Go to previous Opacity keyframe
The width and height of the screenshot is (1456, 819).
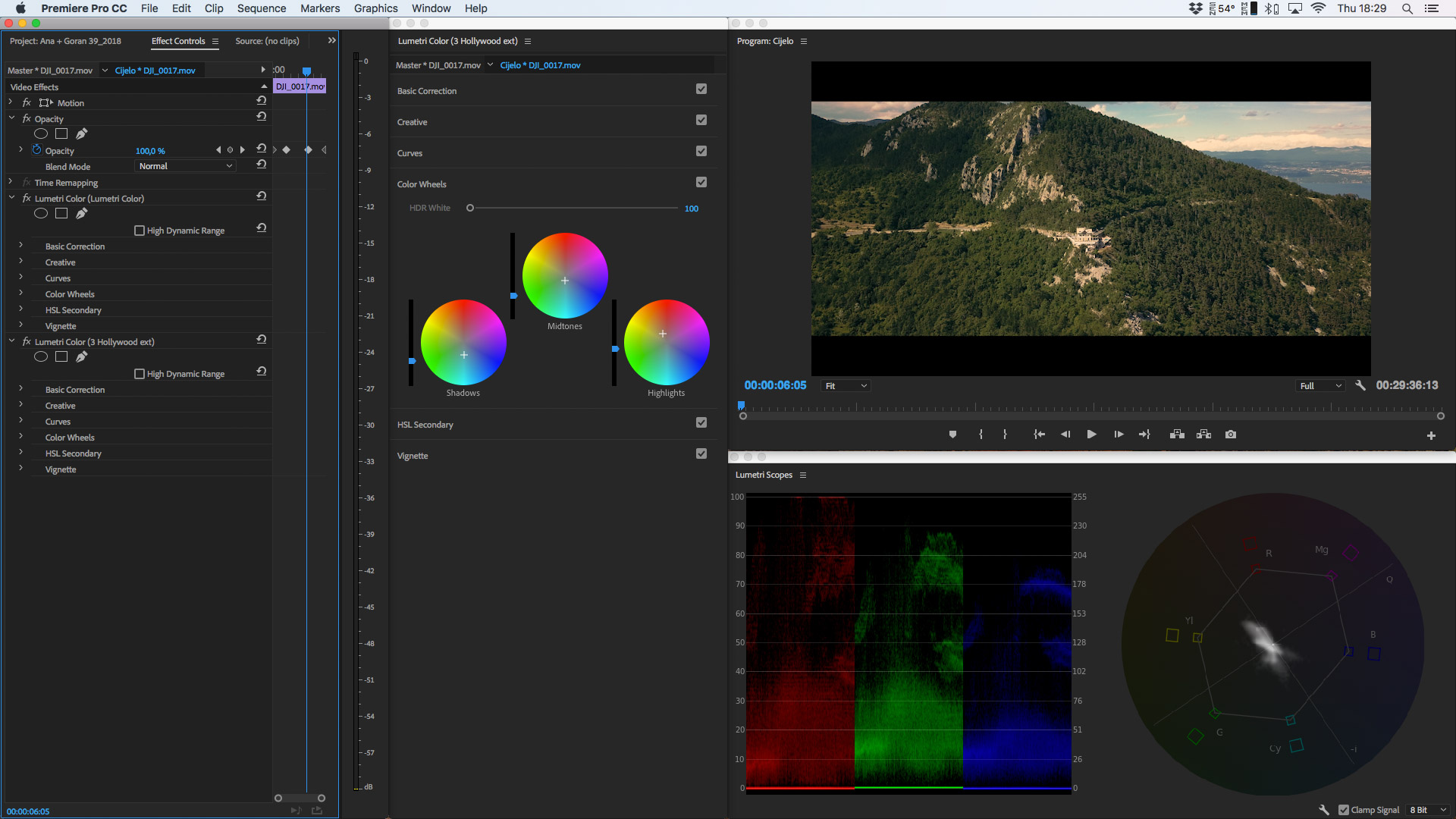point(218,150)
